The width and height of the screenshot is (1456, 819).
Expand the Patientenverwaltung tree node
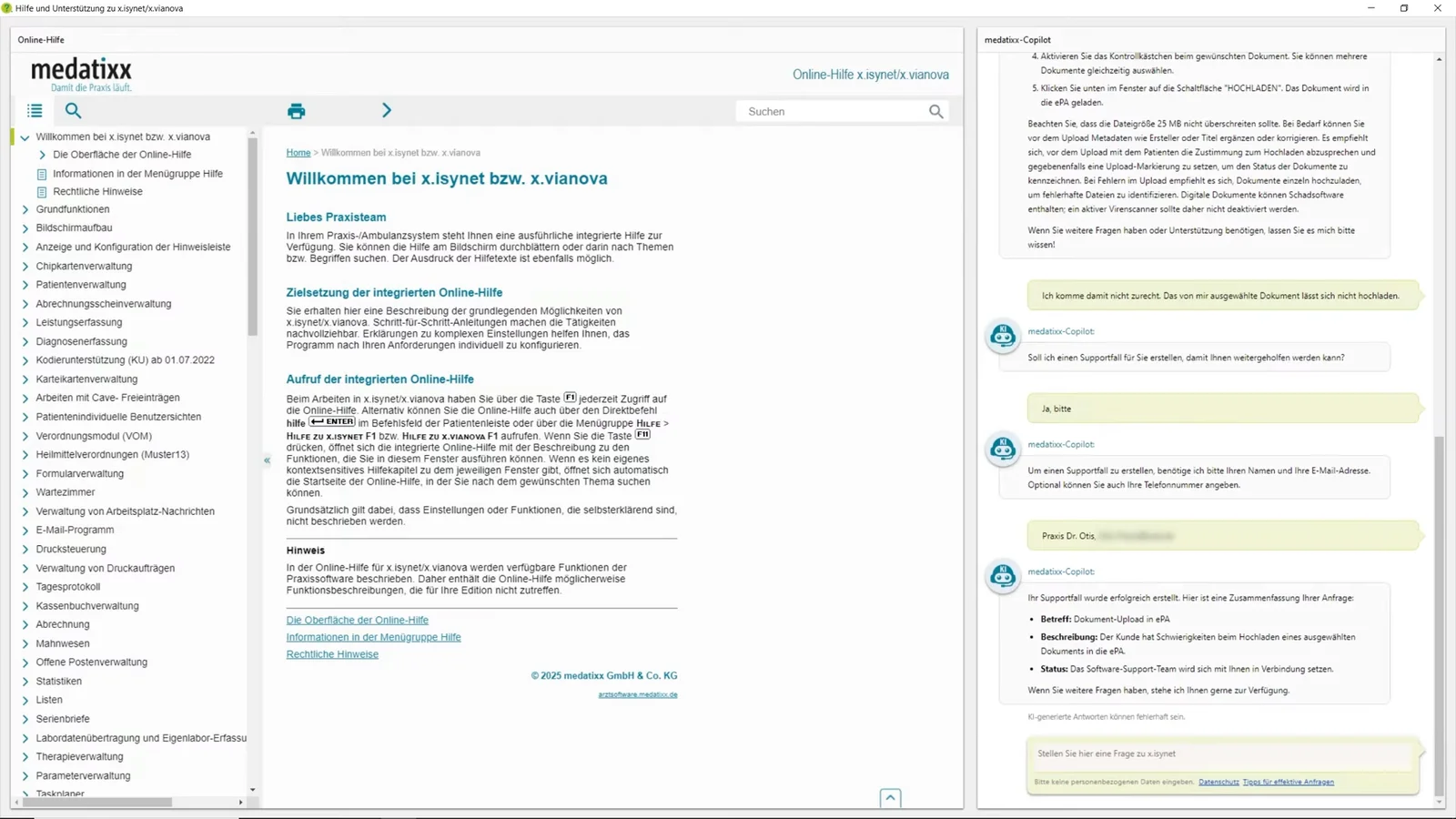(x=25, y=285)
